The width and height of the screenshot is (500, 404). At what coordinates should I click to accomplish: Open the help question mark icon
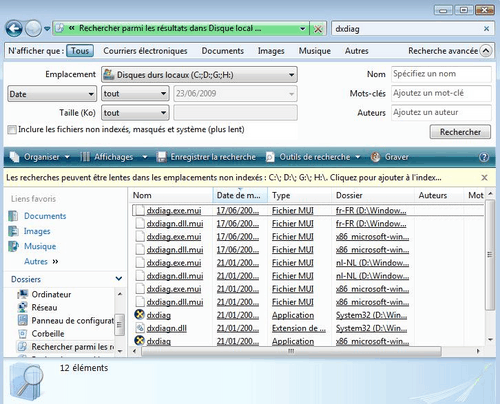[484, 157]
